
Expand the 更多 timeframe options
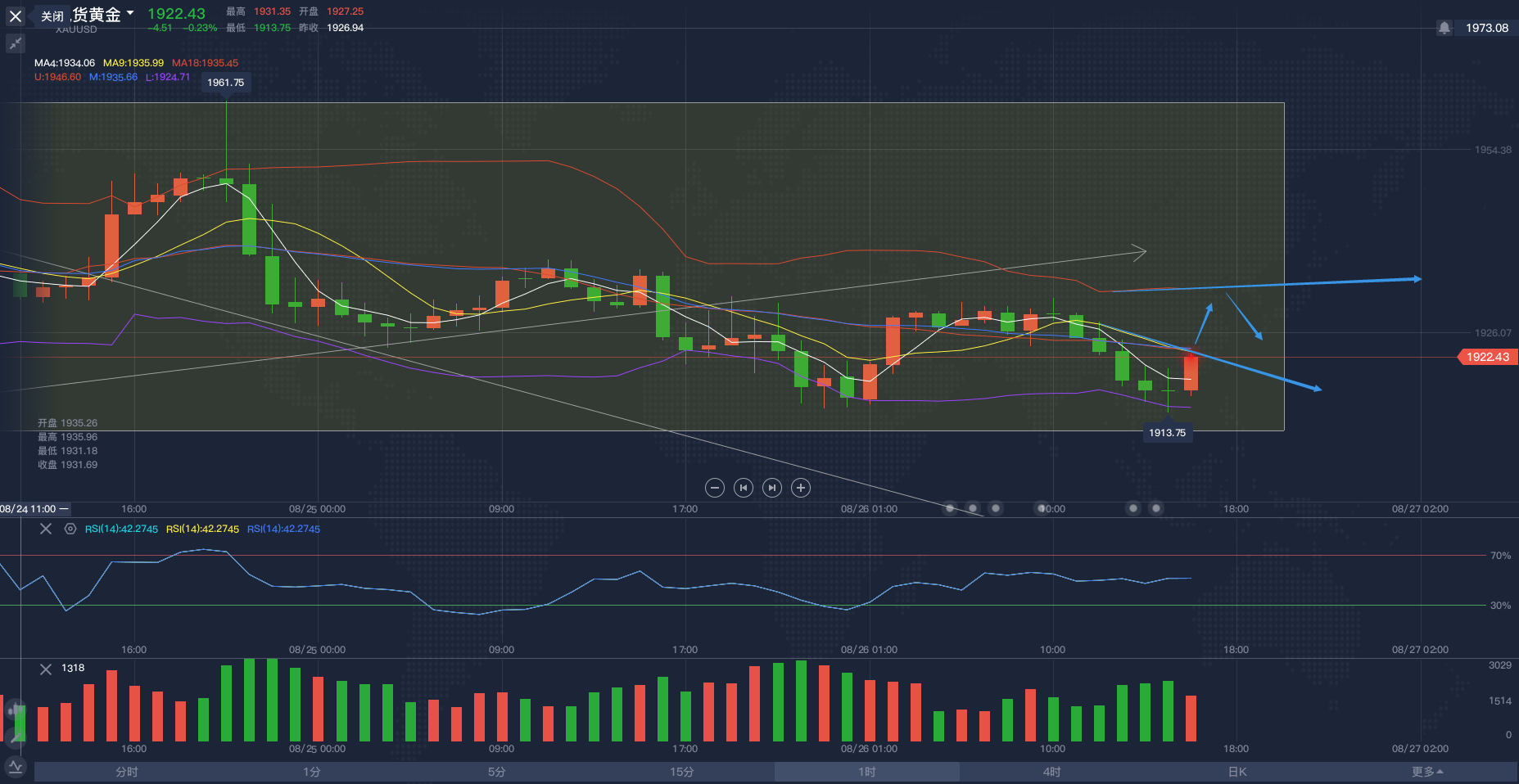pos(1426,772)
